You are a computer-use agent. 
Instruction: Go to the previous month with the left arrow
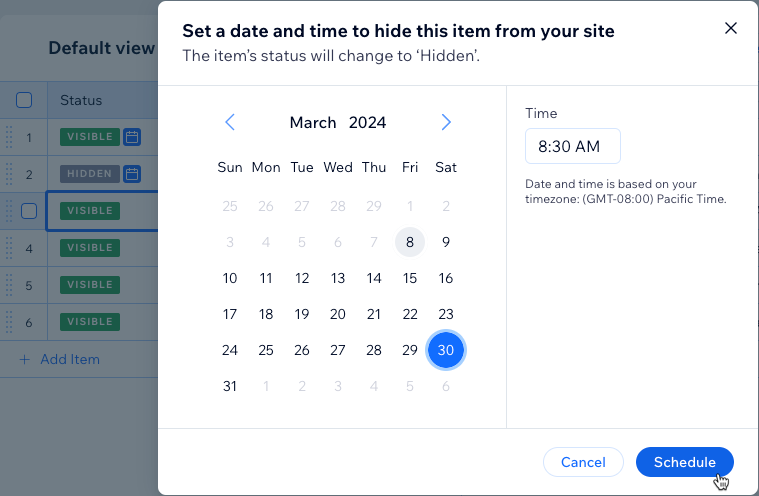tap(230, 122)
